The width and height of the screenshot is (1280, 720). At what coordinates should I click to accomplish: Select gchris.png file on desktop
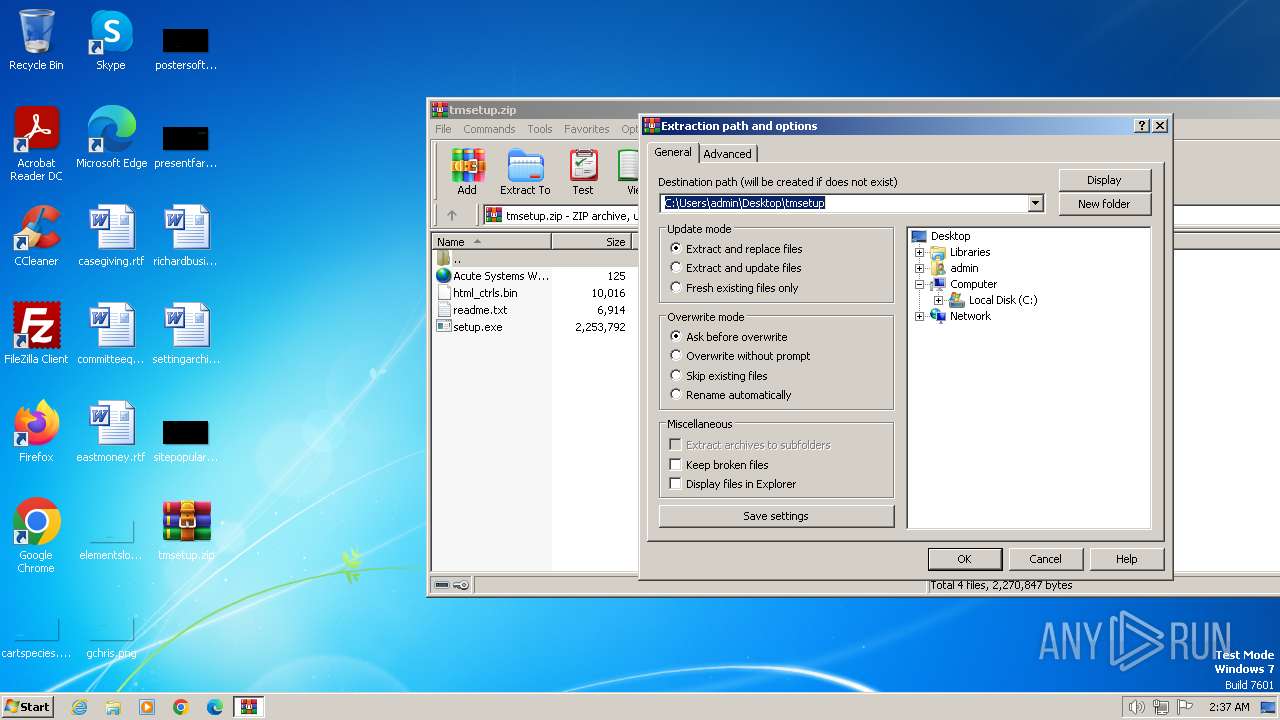(x=111, y=634)
